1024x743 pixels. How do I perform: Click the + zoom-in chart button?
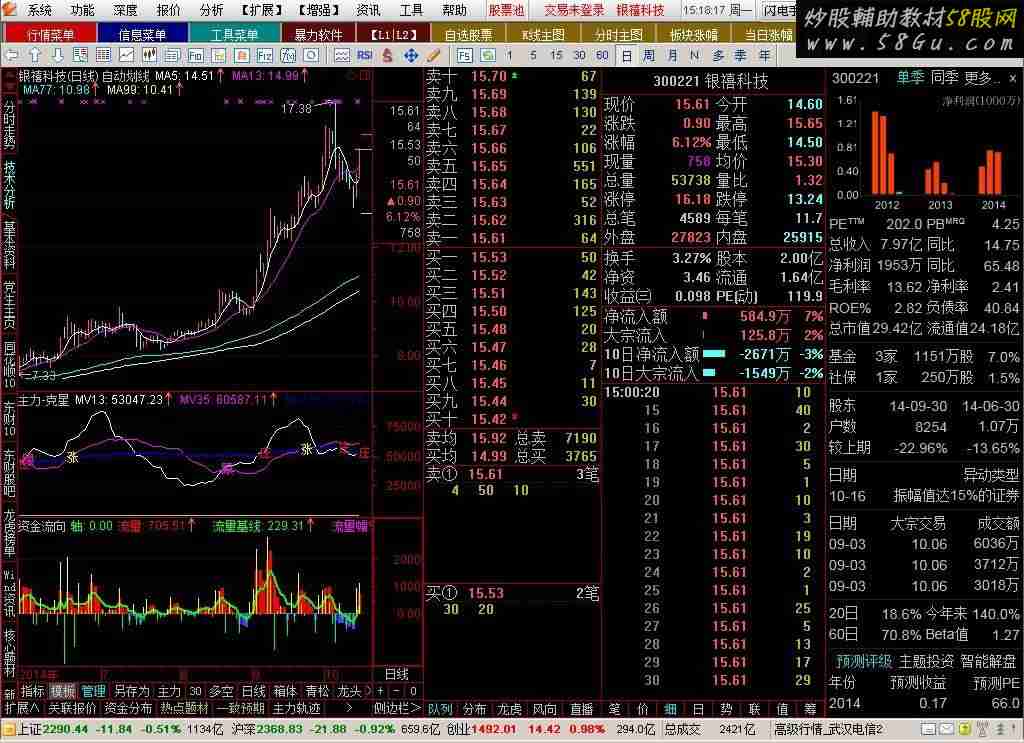tap(381, 690)
